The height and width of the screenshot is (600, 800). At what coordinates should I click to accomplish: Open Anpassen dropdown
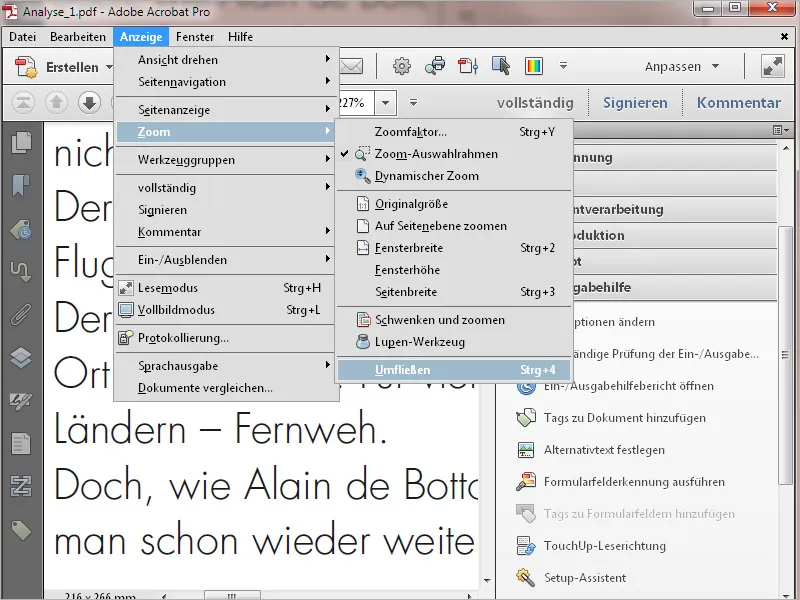point(682,66)
